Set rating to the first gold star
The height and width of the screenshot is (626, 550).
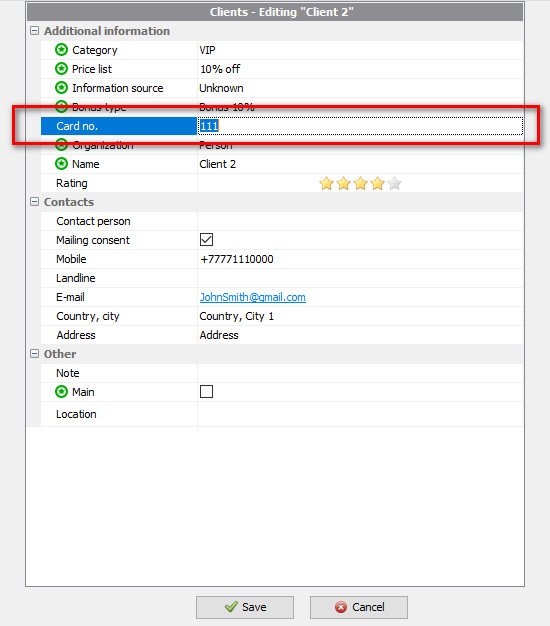[326, 183]
